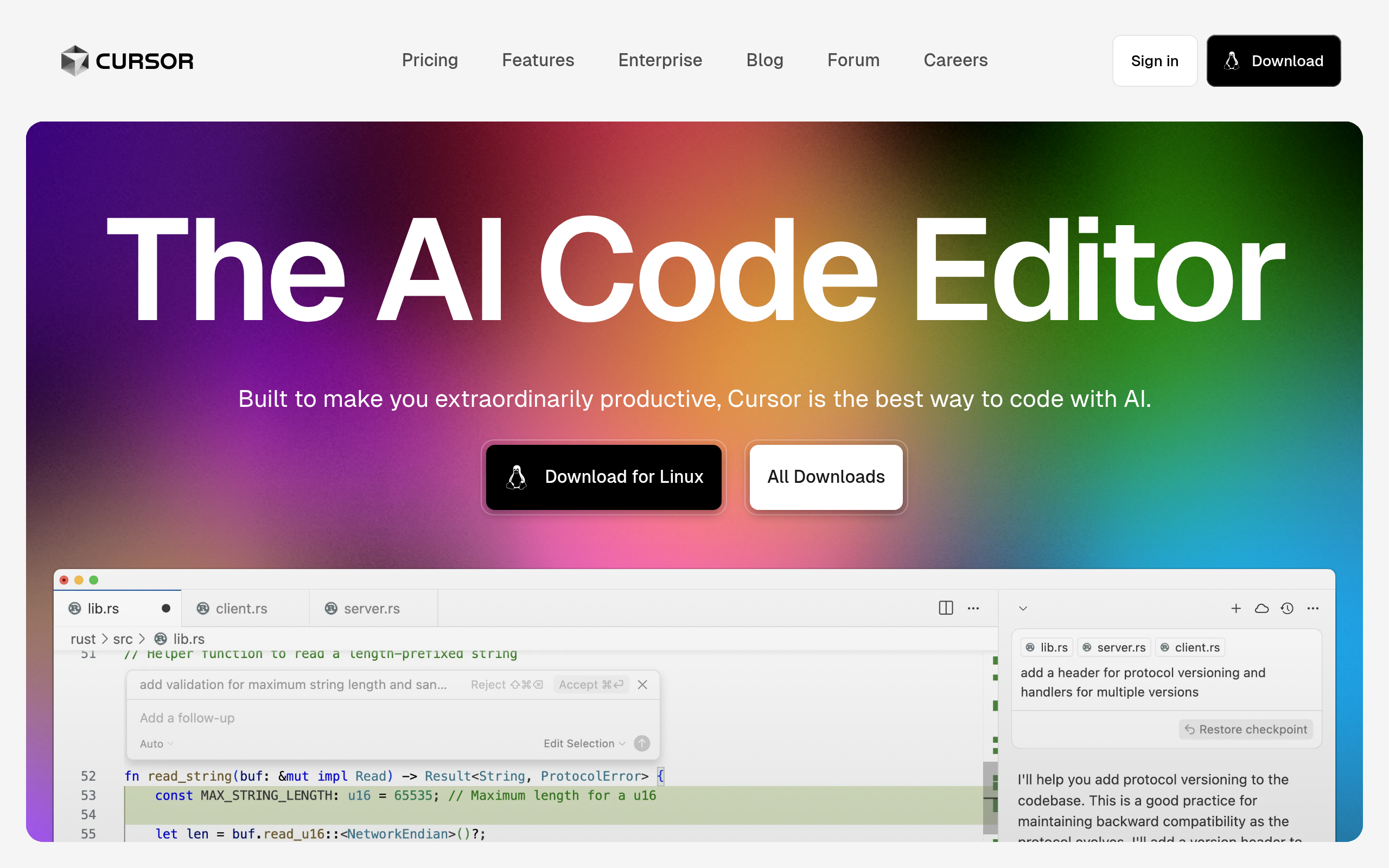Click the client.rs context chip in chat
The image size is (1389, 868).
[x=1190, y=648]
